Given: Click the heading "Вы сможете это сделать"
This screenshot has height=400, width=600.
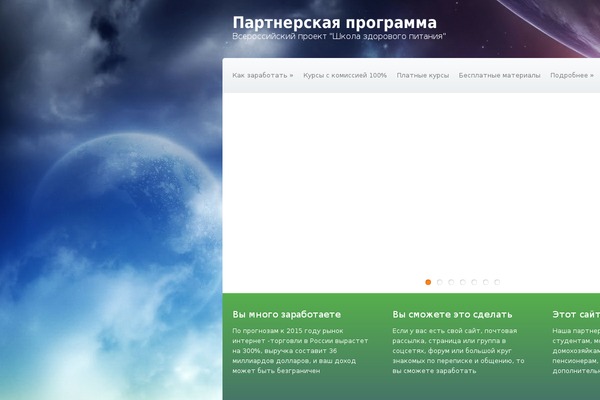Looking at the screenshot, I should (452, 315).
